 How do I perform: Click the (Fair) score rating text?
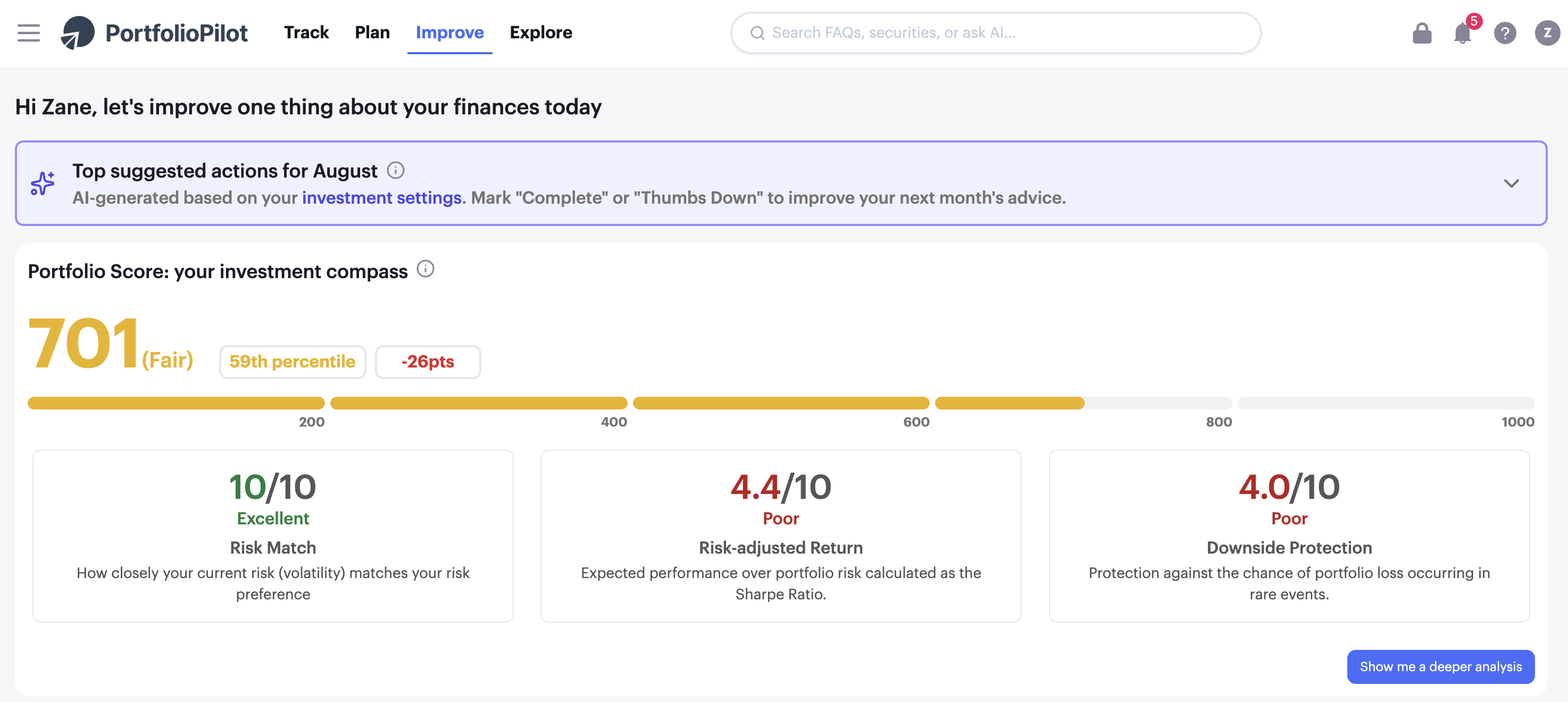tap(168, 360)
